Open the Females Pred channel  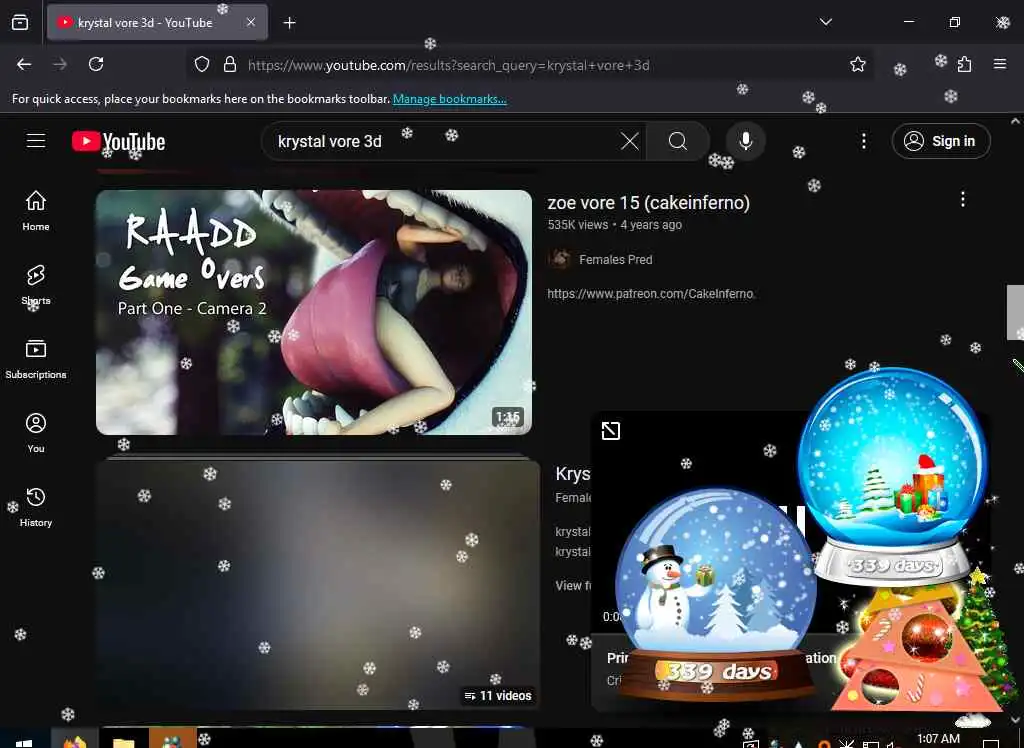pyautogui.click(x=615, y=259)
